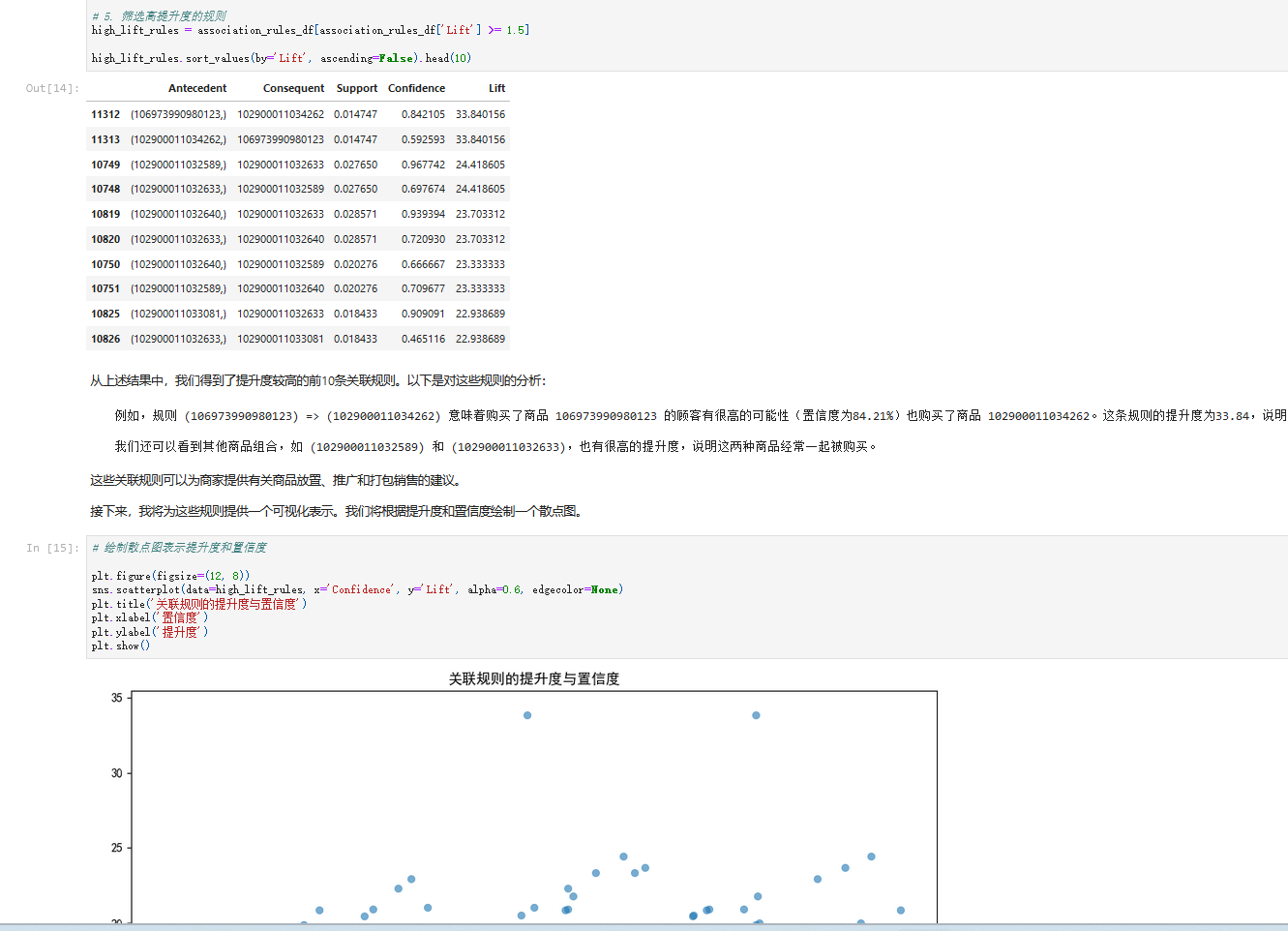
Task: Select row index 11312
Action: [105, 114]
